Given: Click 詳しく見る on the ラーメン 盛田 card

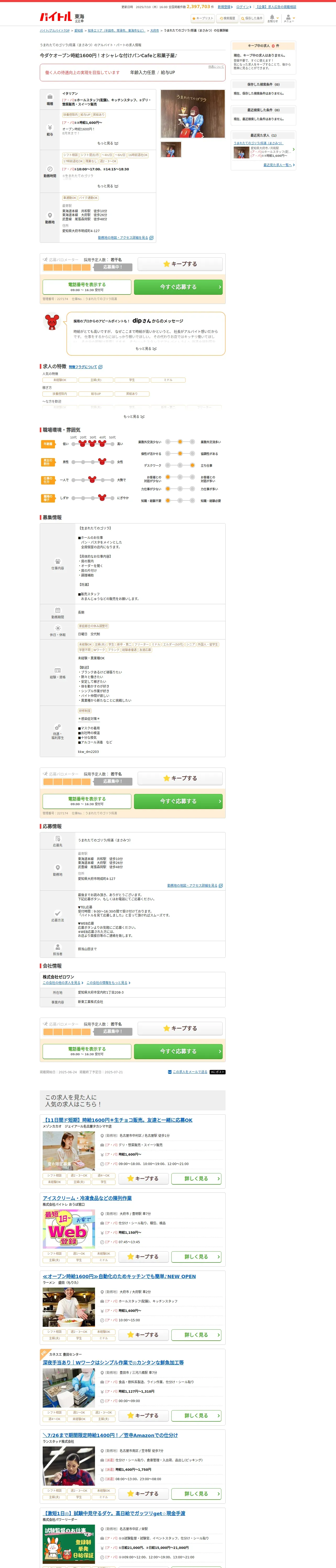Looking at the screenshot, I should [x=196, y=1335].
